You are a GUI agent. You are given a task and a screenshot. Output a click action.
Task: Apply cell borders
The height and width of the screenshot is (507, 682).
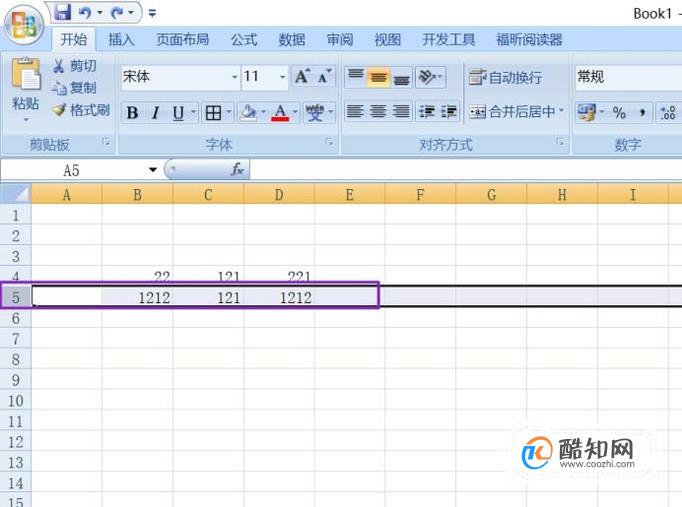(213, 113)
